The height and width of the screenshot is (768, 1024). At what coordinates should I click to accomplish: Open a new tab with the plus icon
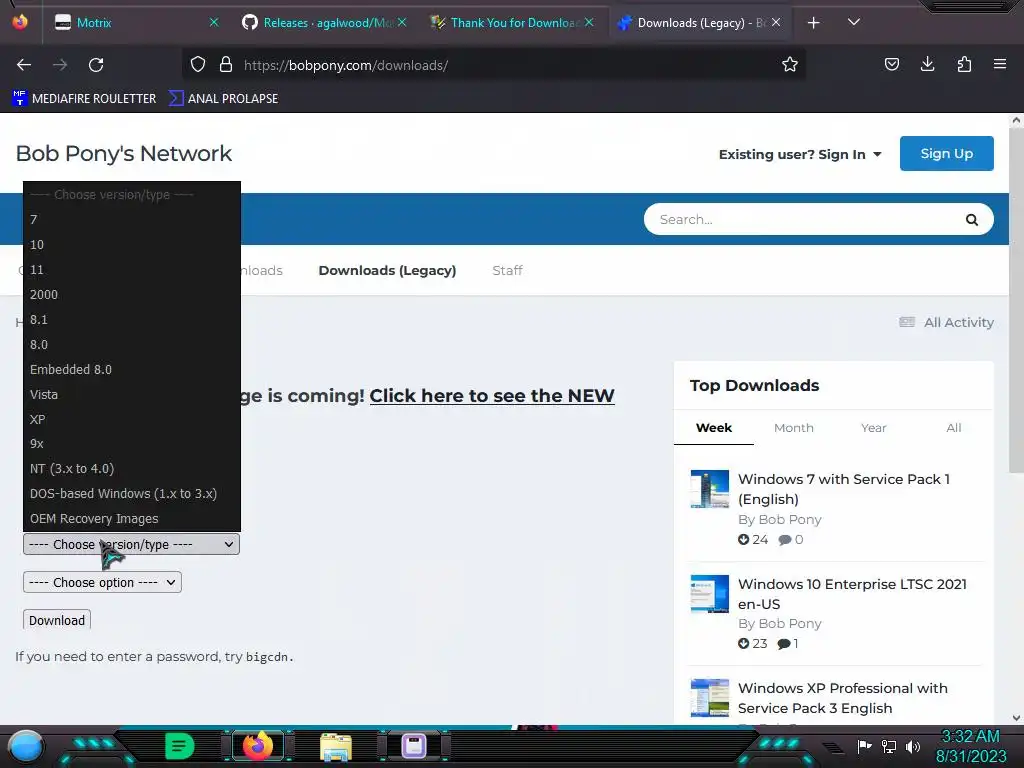coord(813,23)
